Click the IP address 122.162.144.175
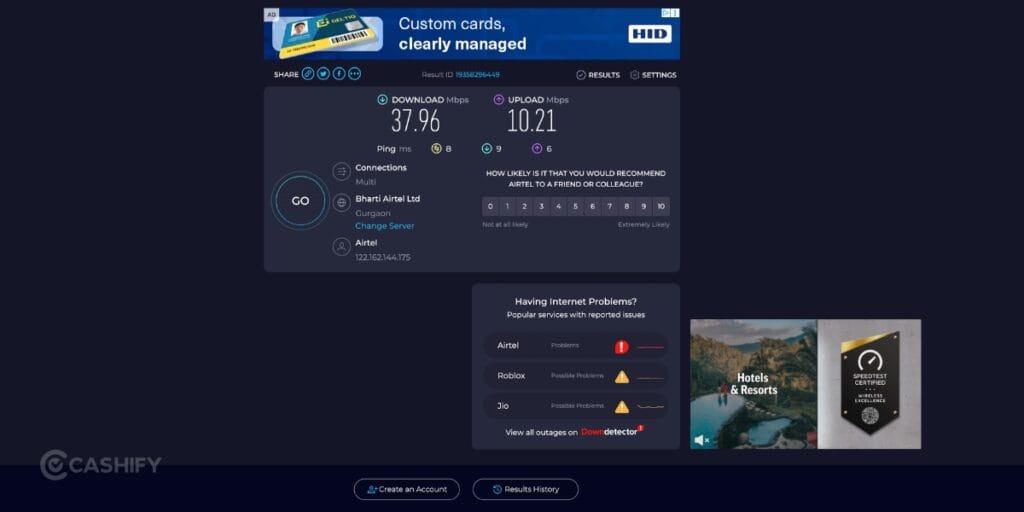The height and width of the screenshot is (512, 1024). pyautogui.click(x=383, y=257)
